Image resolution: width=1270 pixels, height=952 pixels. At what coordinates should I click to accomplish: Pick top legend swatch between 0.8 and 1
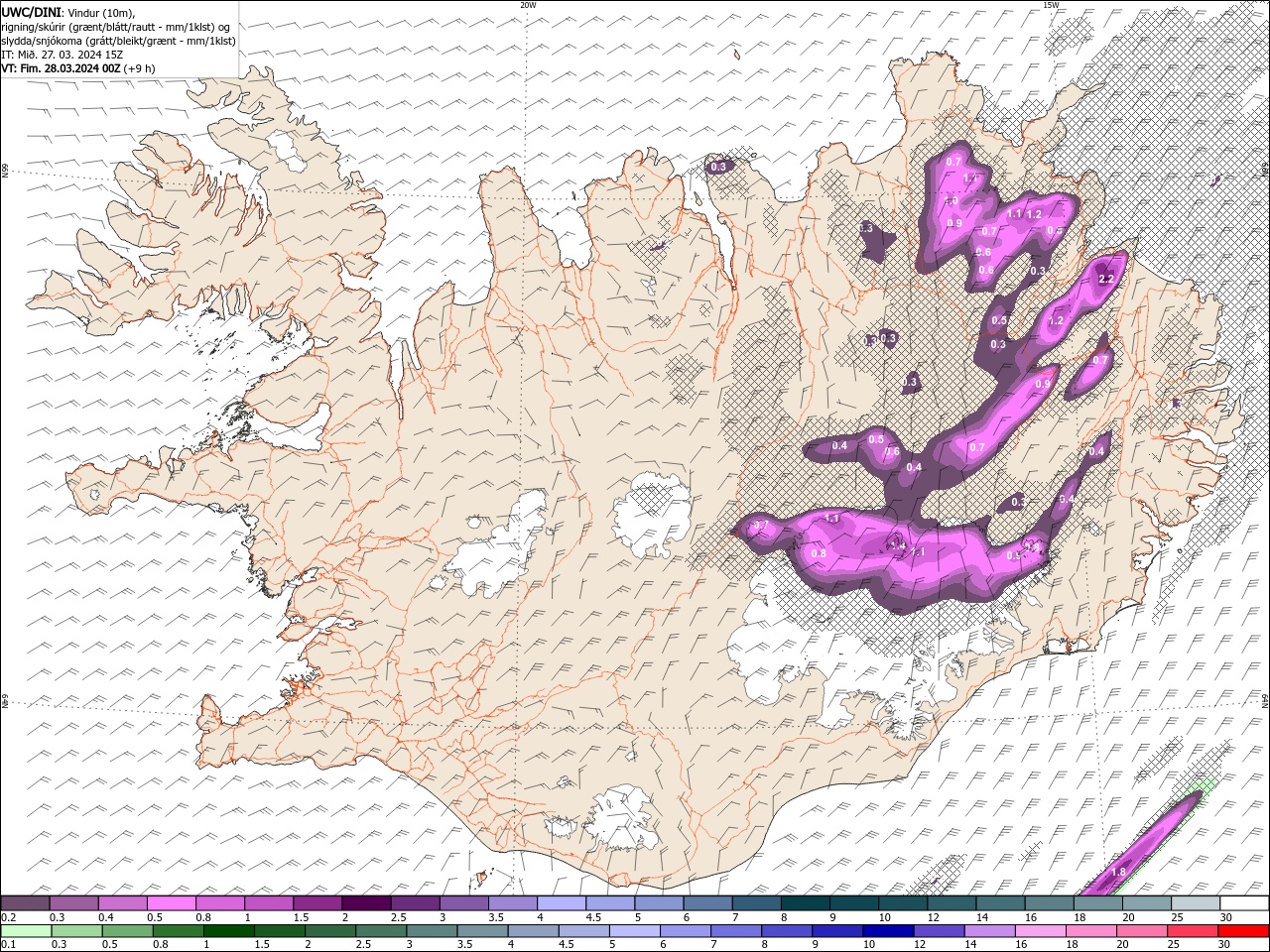(x=220, y=903)
